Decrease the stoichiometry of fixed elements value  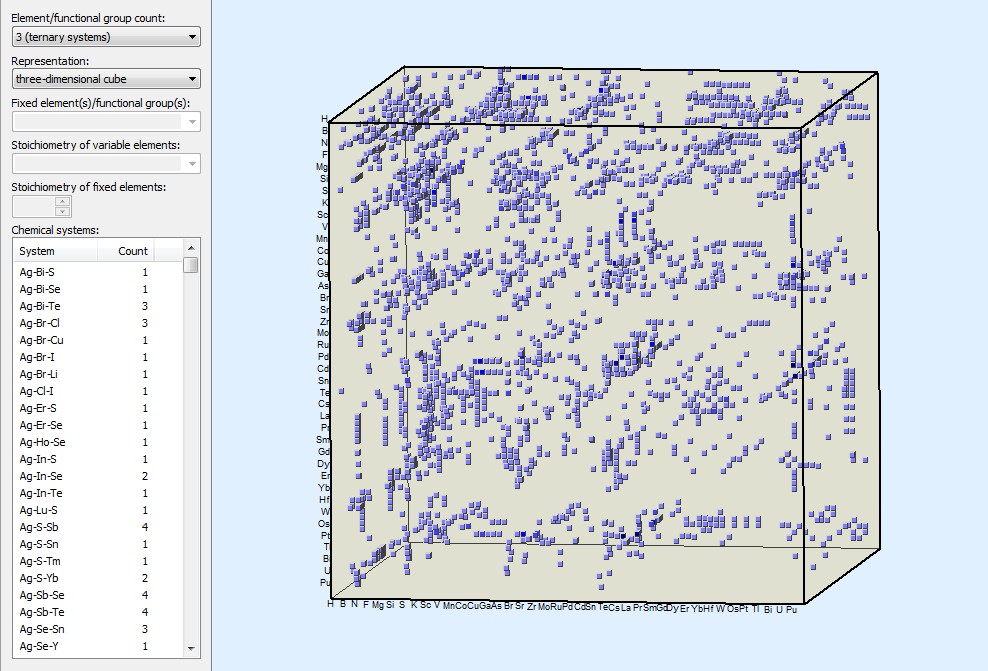(x=63, y=211)
